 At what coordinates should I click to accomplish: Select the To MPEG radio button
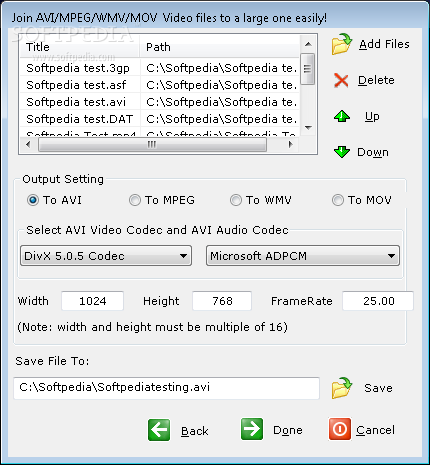135,200
